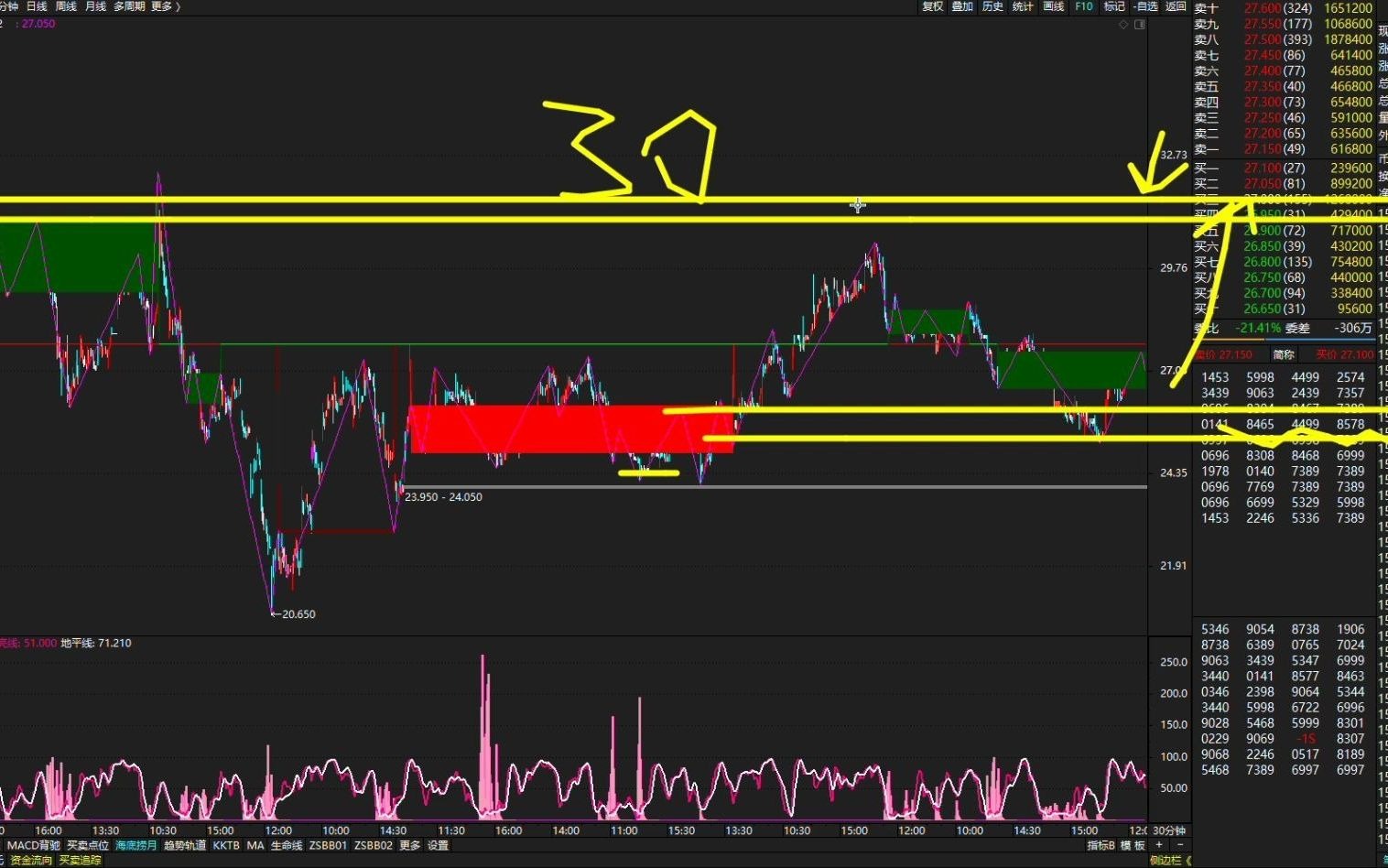Image resolution: width=1388 pixels, height=868 pixels.
Task: Open the 统计 statistics button
Action: (1023, 6)
